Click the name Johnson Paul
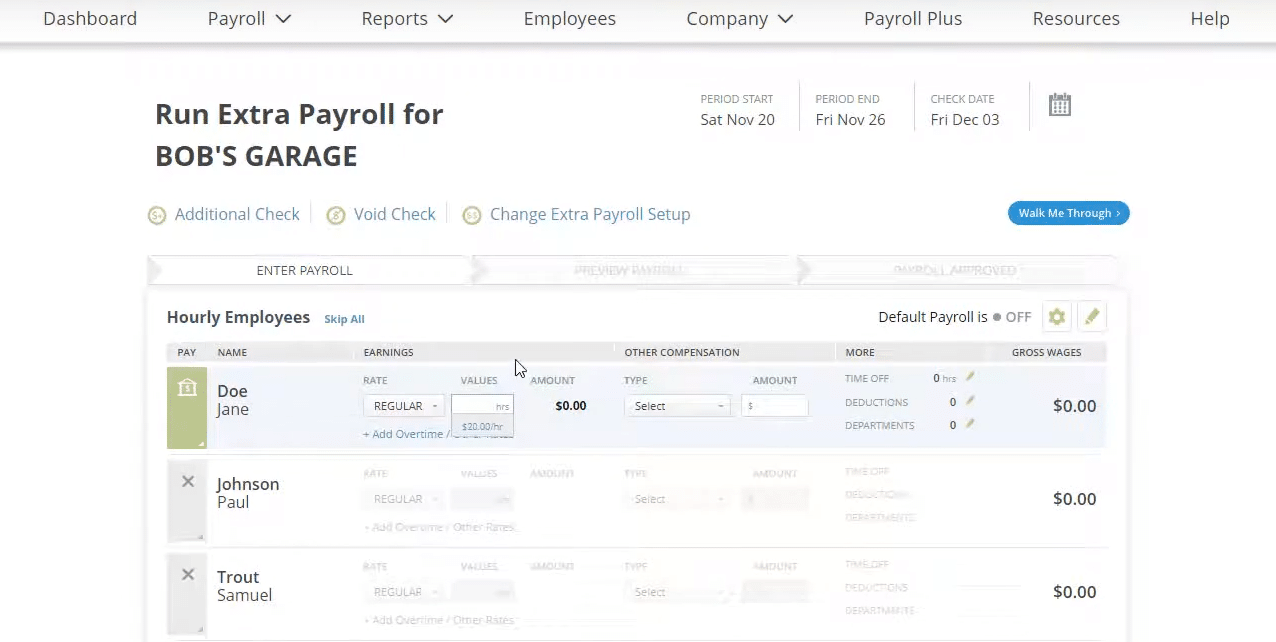The width and height of the screenshot is (1276, 642). tap(248, 493)
